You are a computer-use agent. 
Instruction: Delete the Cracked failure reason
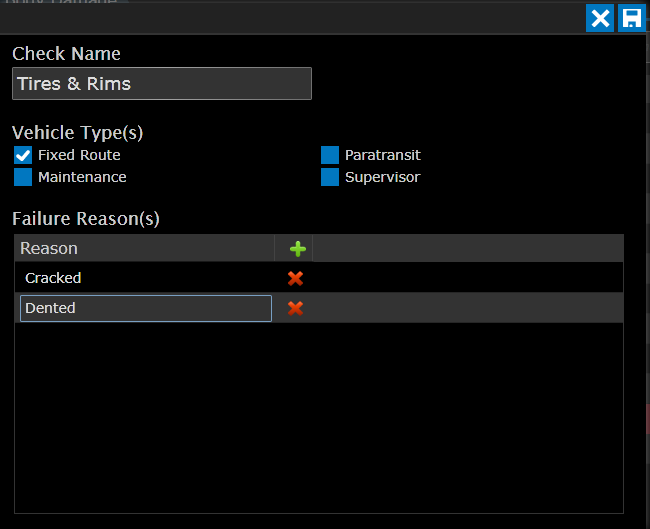(x=295, y=278)
